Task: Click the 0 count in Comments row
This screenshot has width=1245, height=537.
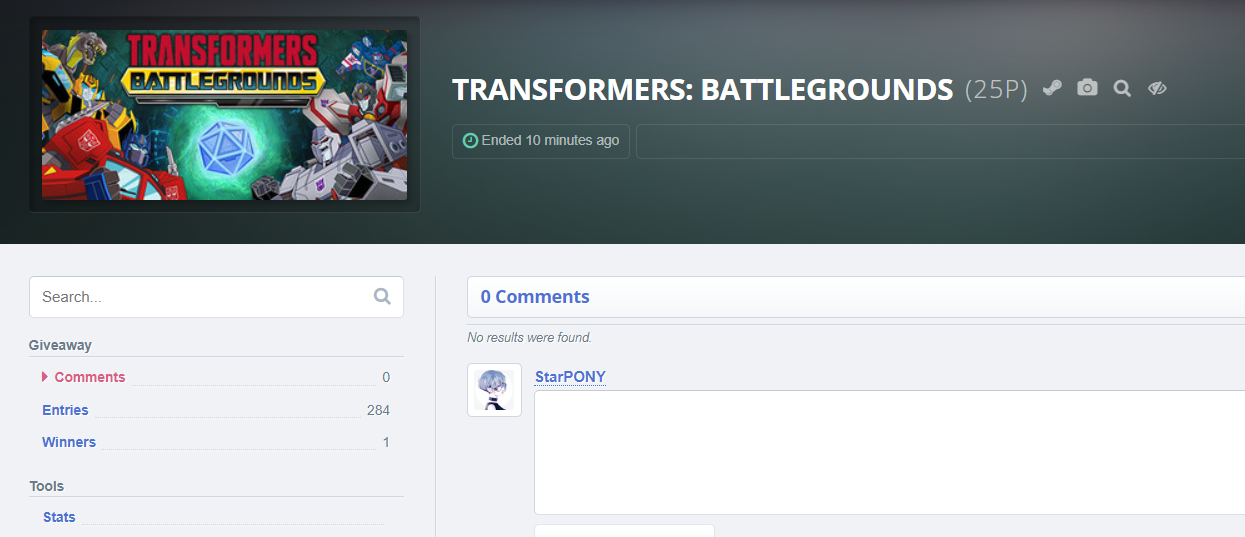Action: [386, 377]
